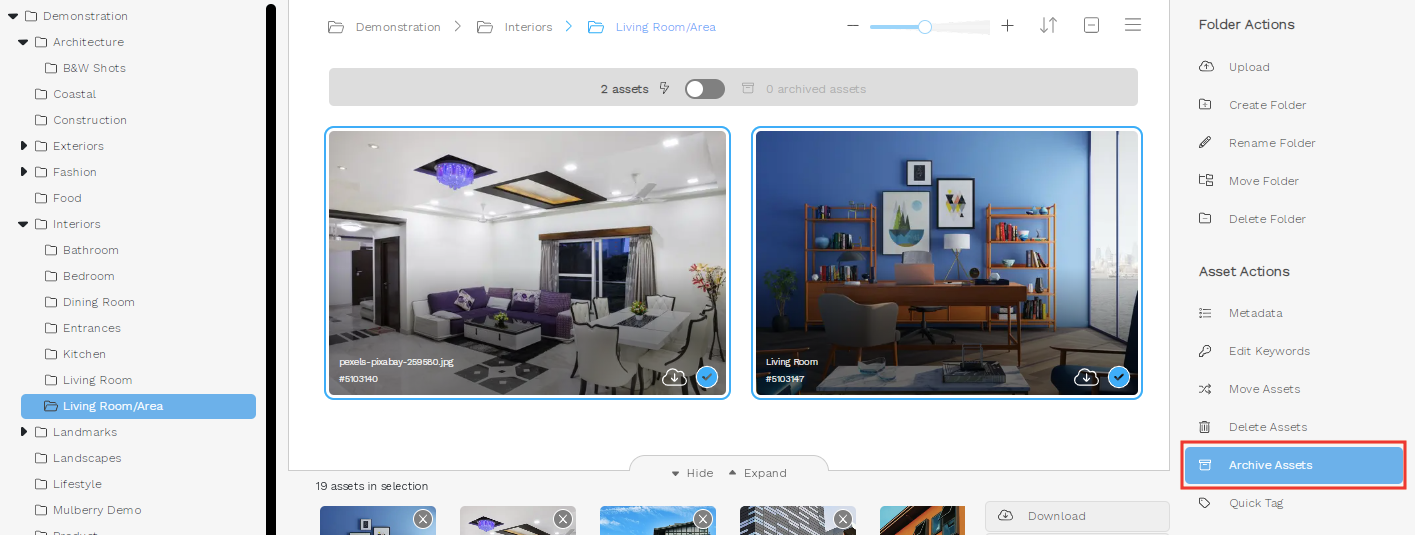Click the Metadata list icon
Viewport: 1415px width, 535px height.
tap(1205, 313)
